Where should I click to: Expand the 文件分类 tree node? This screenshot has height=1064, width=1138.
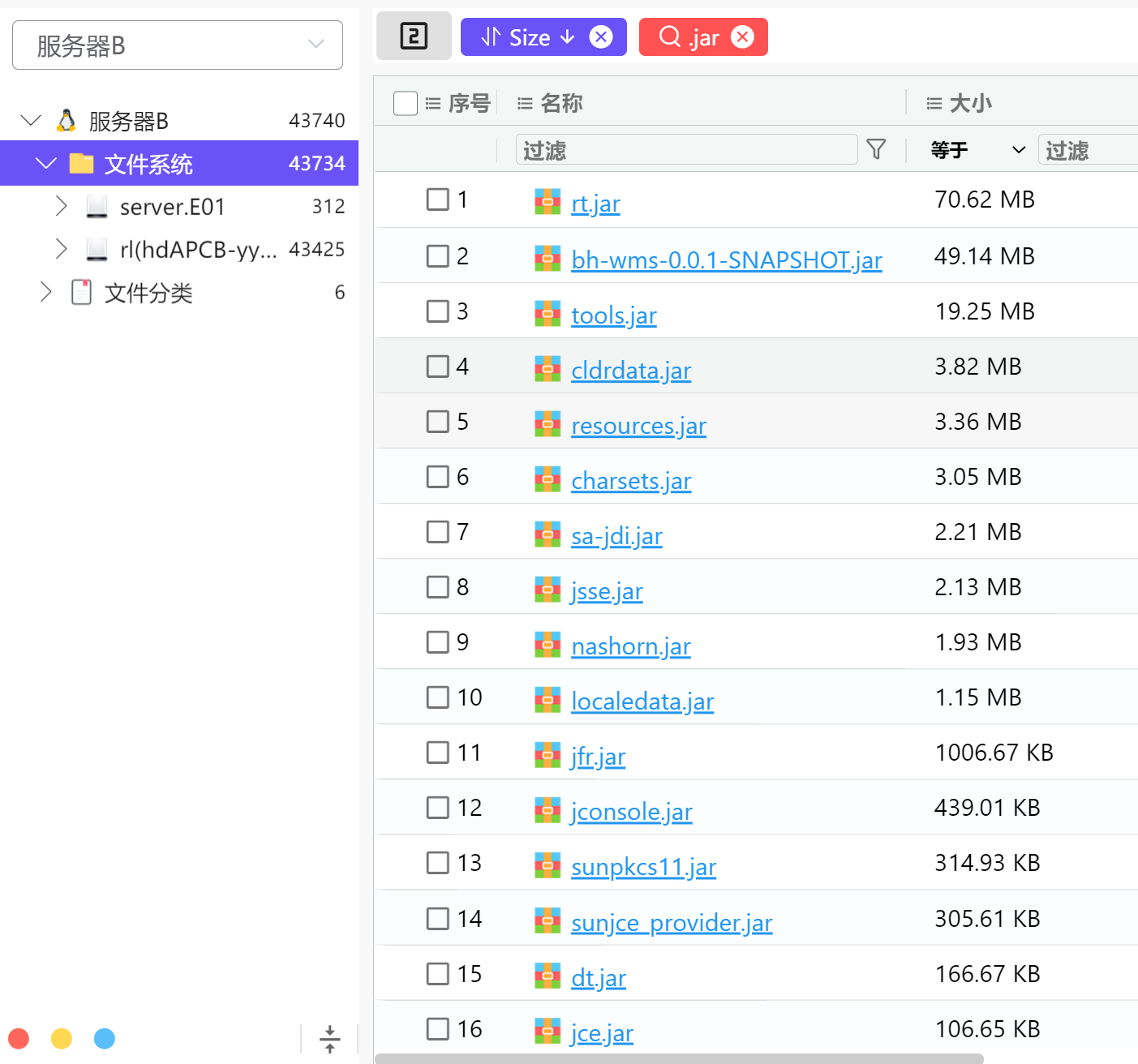(x=46, y=292)
